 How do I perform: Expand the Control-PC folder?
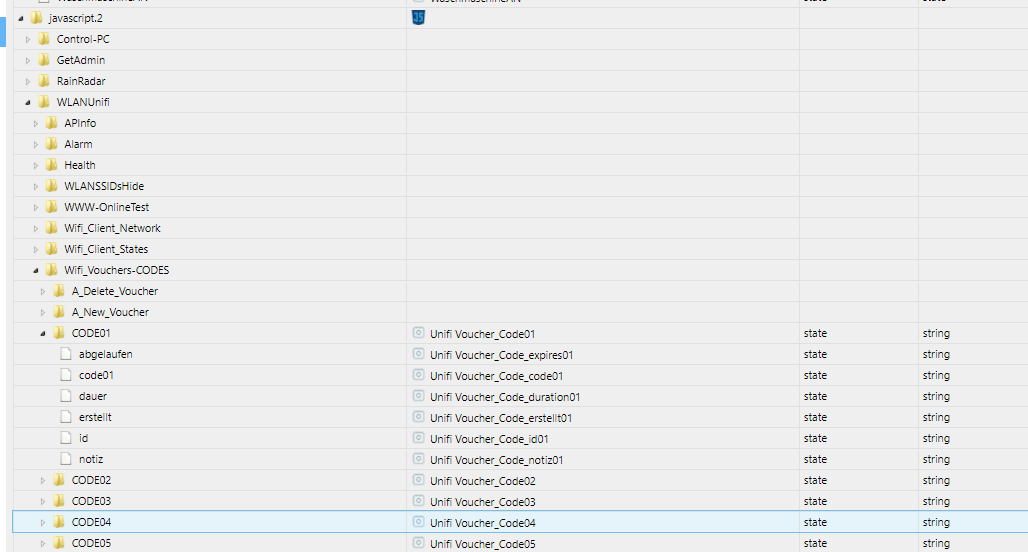pos(28,39)
